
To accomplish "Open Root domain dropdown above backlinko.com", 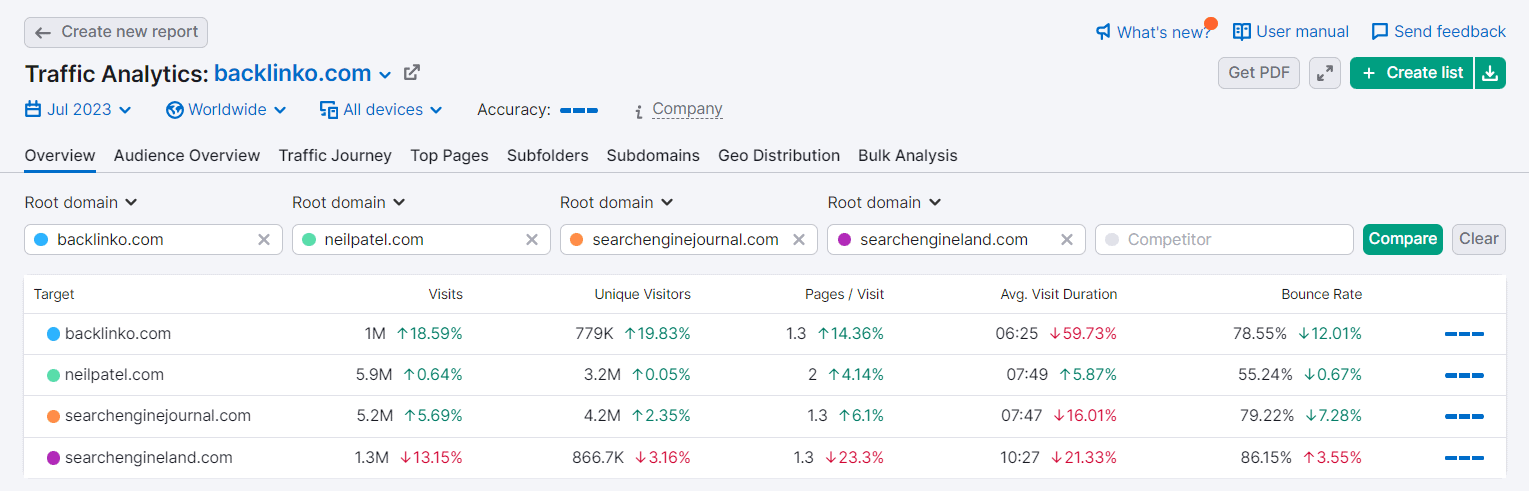I will click(x=81, y=203).
